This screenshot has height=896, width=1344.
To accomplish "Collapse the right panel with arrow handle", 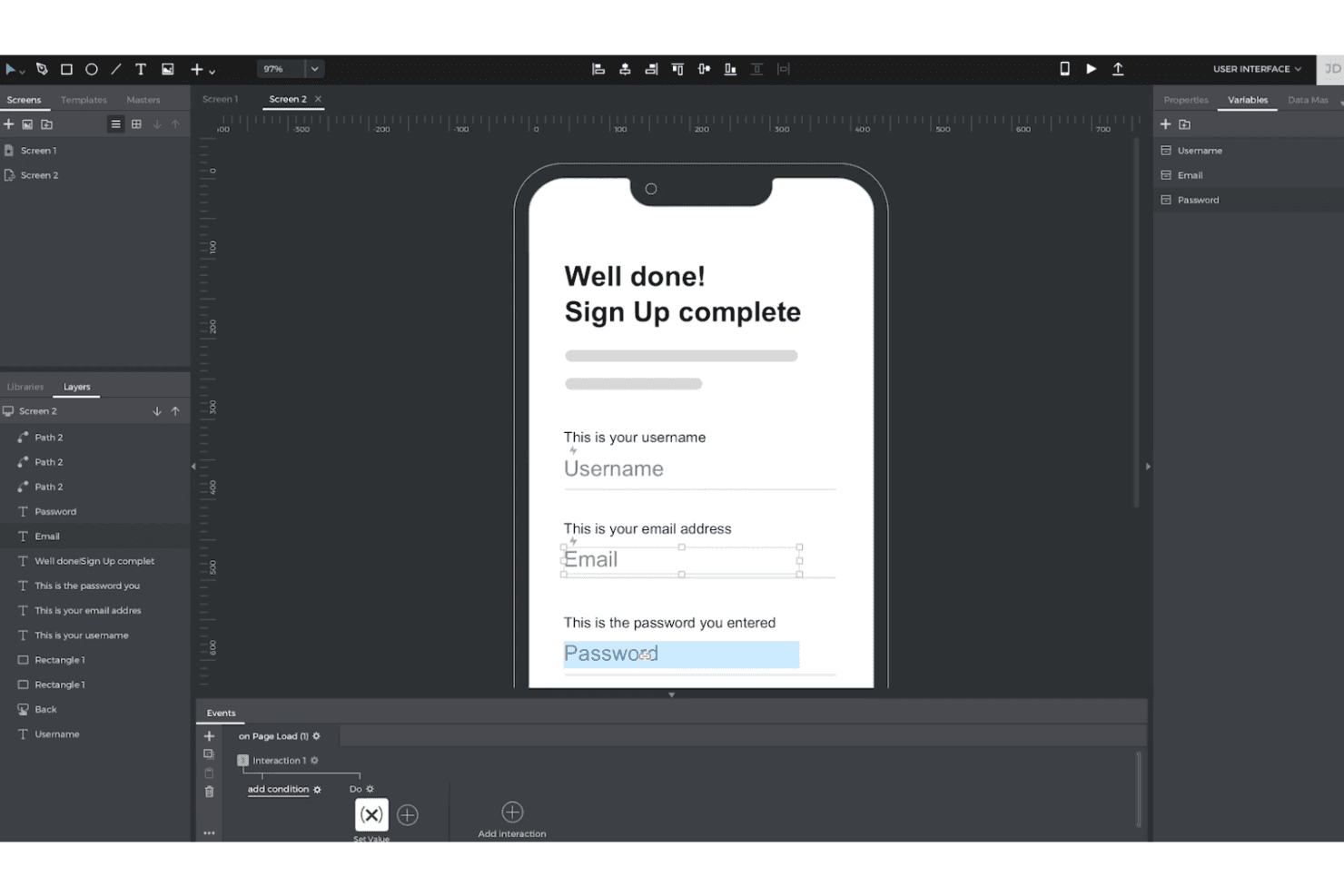I will click(1148, 467).
